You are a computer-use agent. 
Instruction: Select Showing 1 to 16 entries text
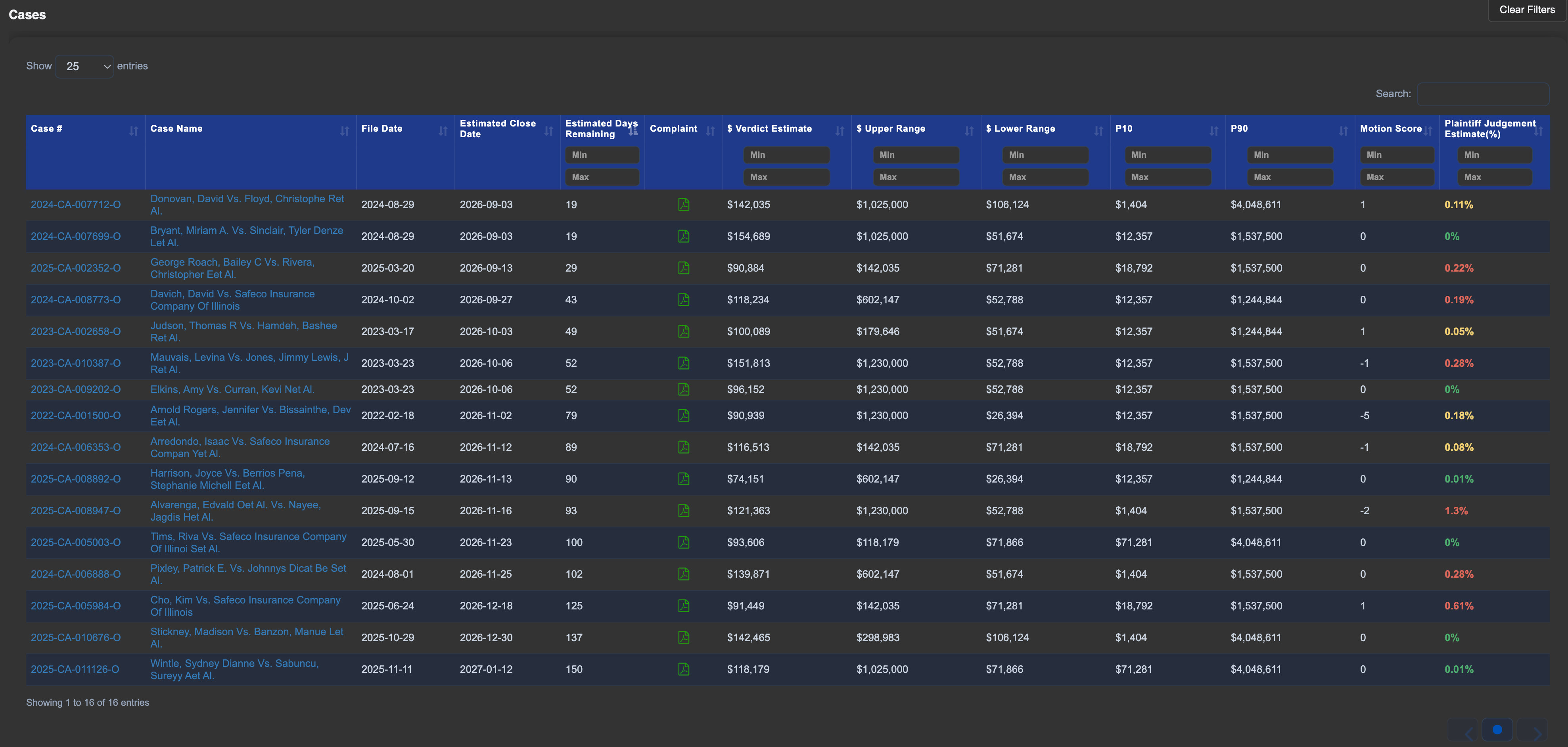[x=88, y=703]
